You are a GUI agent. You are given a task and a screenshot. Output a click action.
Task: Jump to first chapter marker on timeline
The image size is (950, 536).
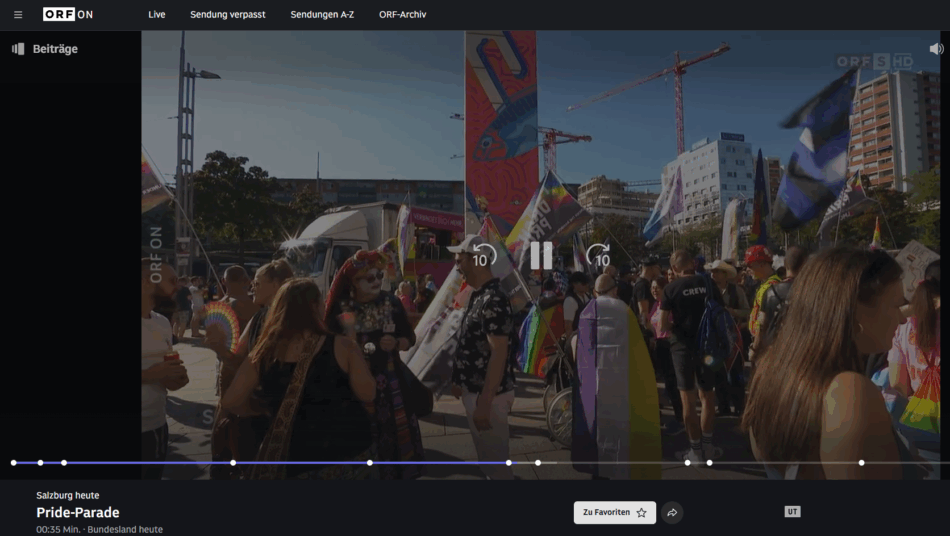tap(13, 463)
